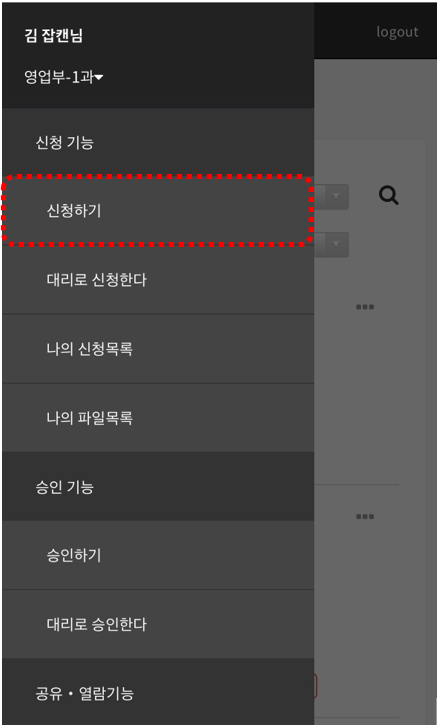
Task: Expand the 공유・열람기능 section header
Action: coord(158,692)
